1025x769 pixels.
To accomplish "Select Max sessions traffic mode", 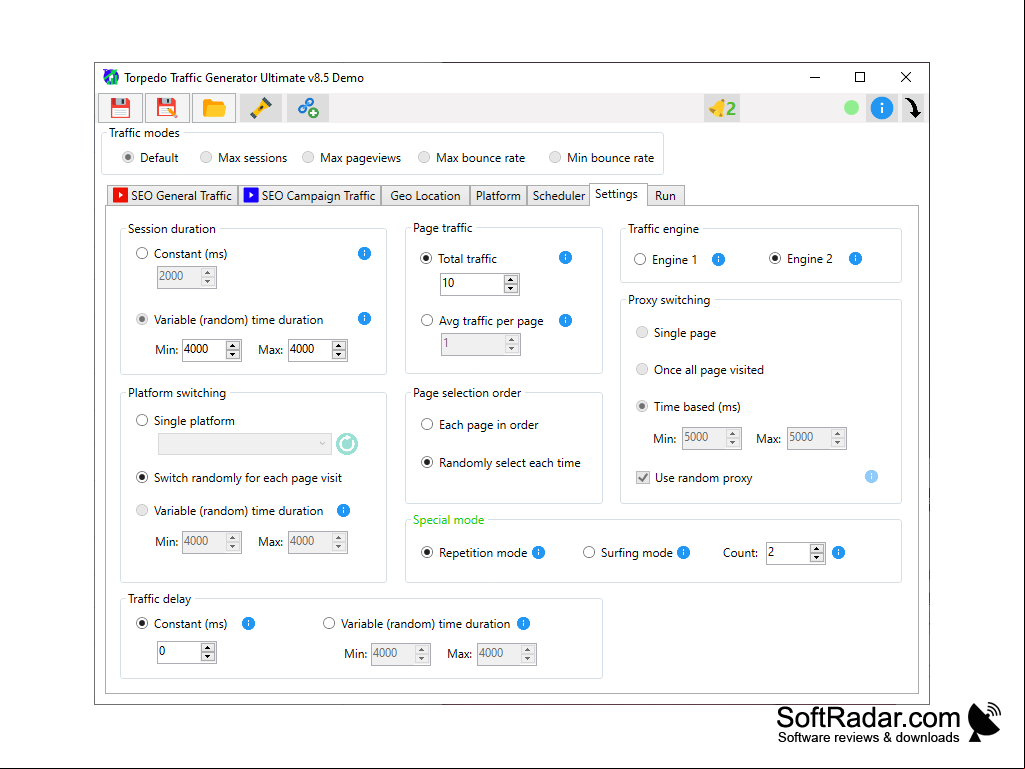I will (244, 158).
